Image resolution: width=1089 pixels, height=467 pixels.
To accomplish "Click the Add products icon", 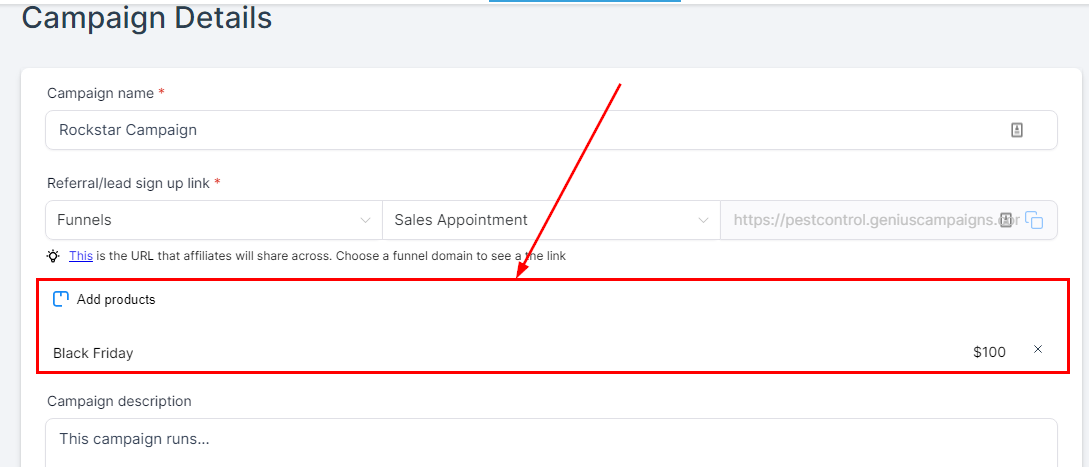I will tap(61, 299).
